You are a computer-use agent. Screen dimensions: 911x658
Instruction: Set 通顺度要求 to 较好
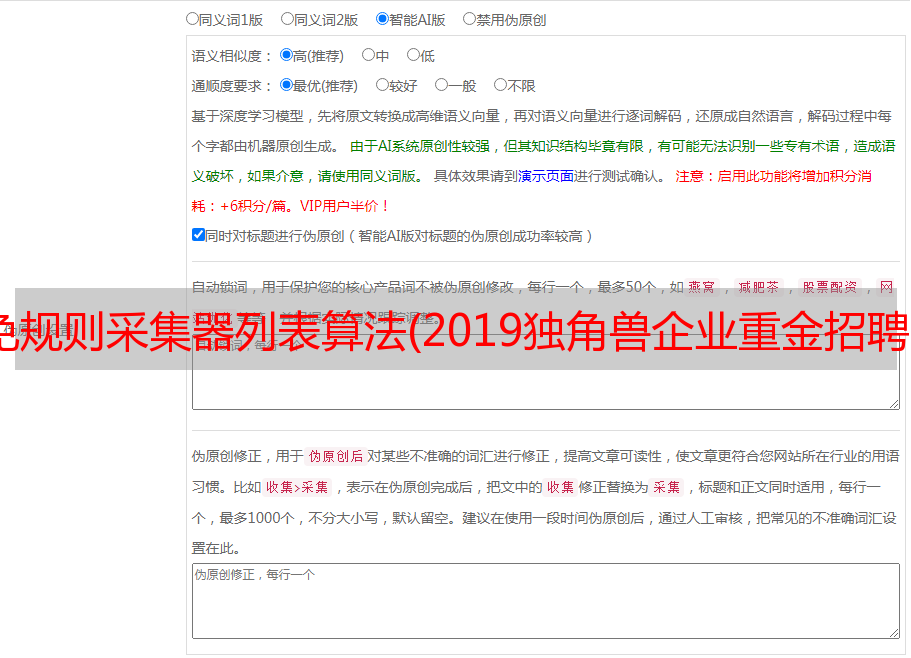[x=382, y=85]
